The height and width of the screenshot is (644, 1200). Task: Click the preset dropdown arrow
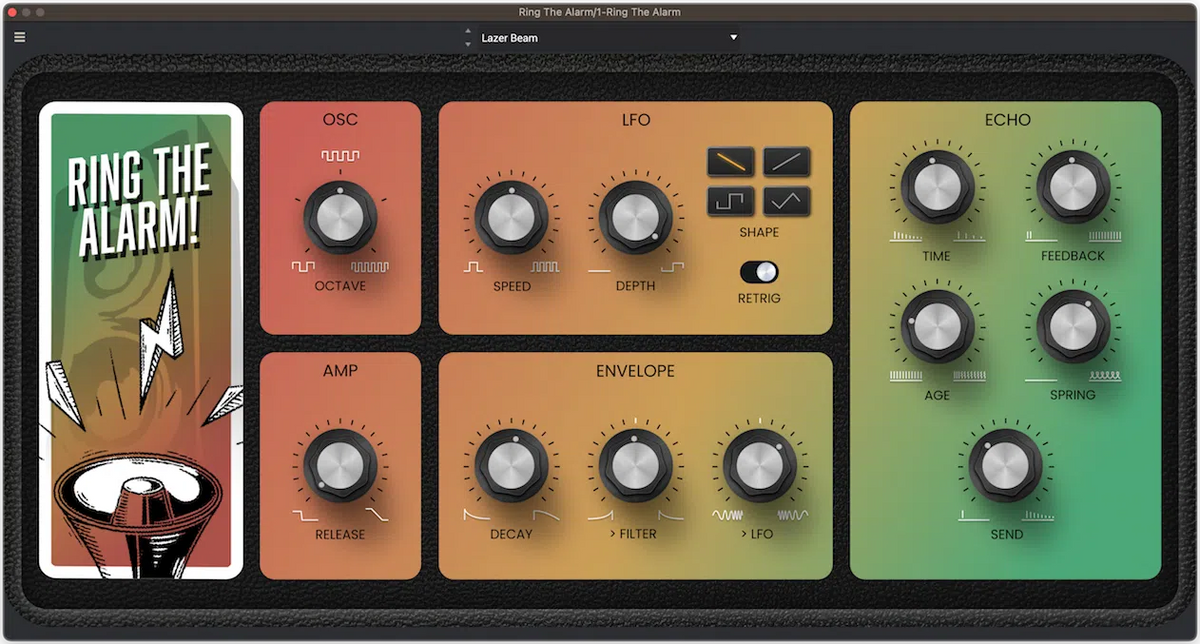tap(733, 38)
